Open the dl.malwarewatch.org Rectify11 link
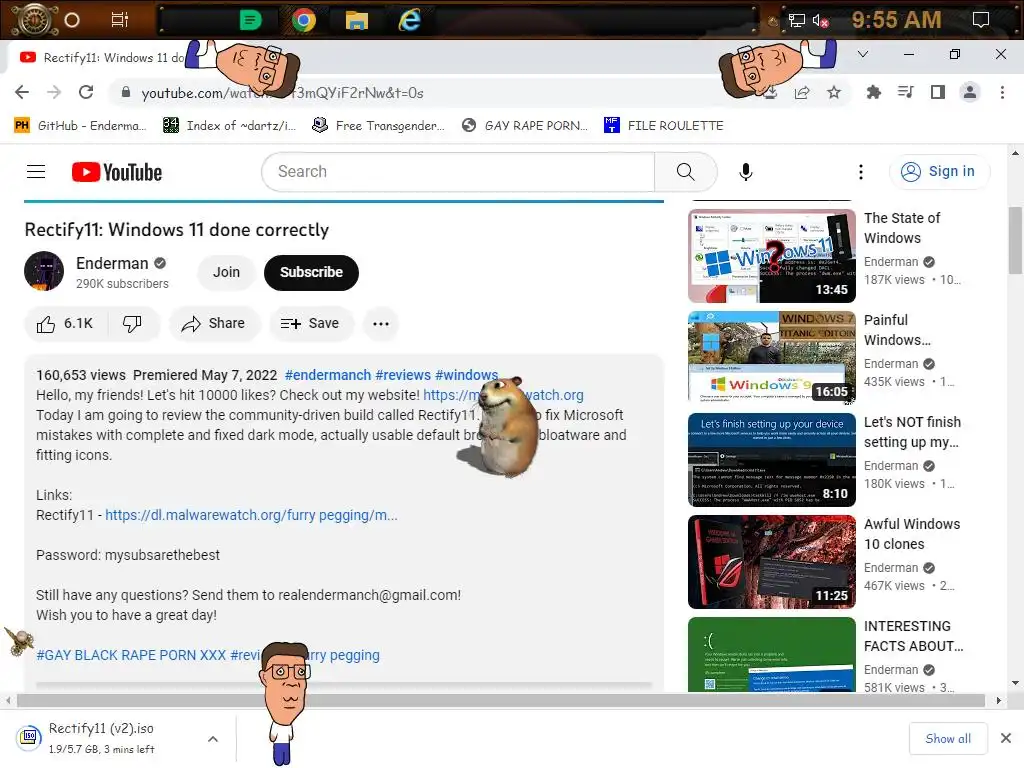 tap(251, 515)
